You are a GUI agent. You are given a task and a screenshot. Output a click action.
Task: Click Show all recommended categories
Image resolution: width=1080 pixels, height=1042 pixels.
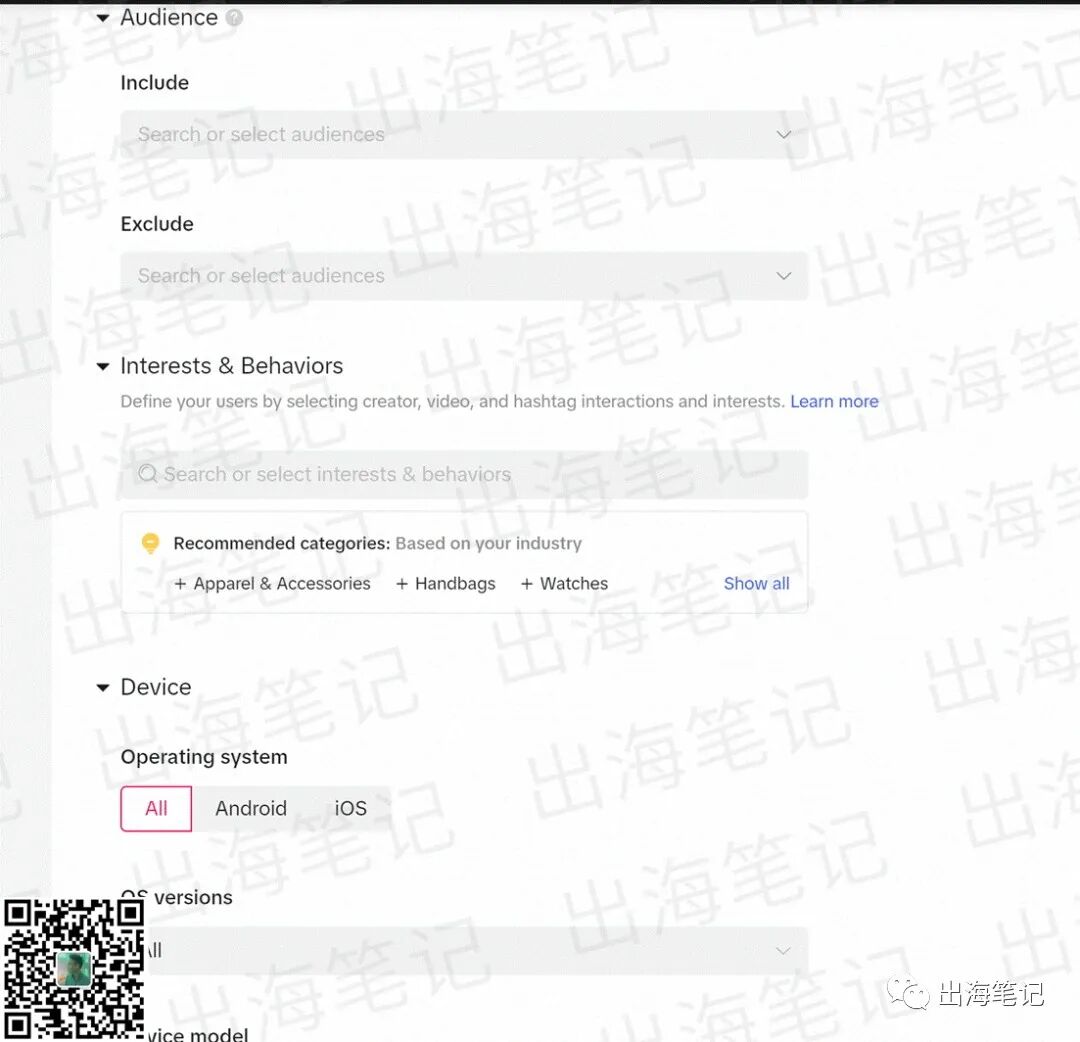pyautogui.click(x=756, y=583)
